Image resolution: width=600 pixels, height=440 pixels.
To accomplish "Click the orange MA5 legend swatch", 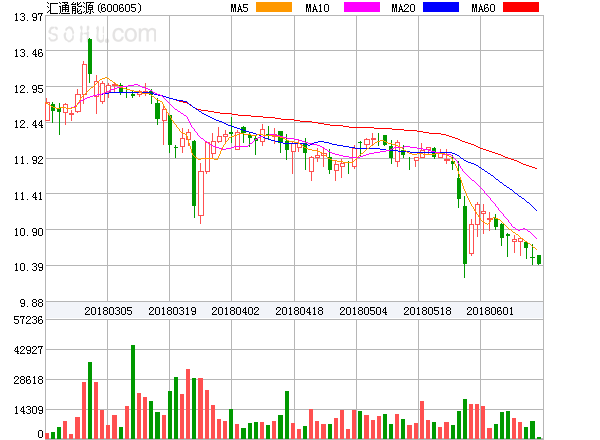I will tap(274, 7).
